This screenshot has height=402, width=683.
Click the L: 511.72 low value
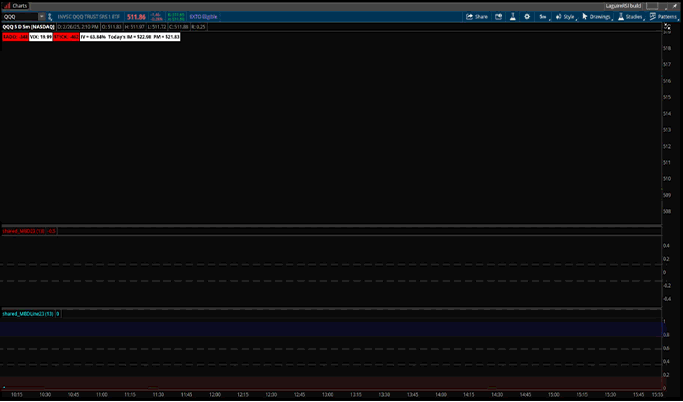tap(156, 27)
